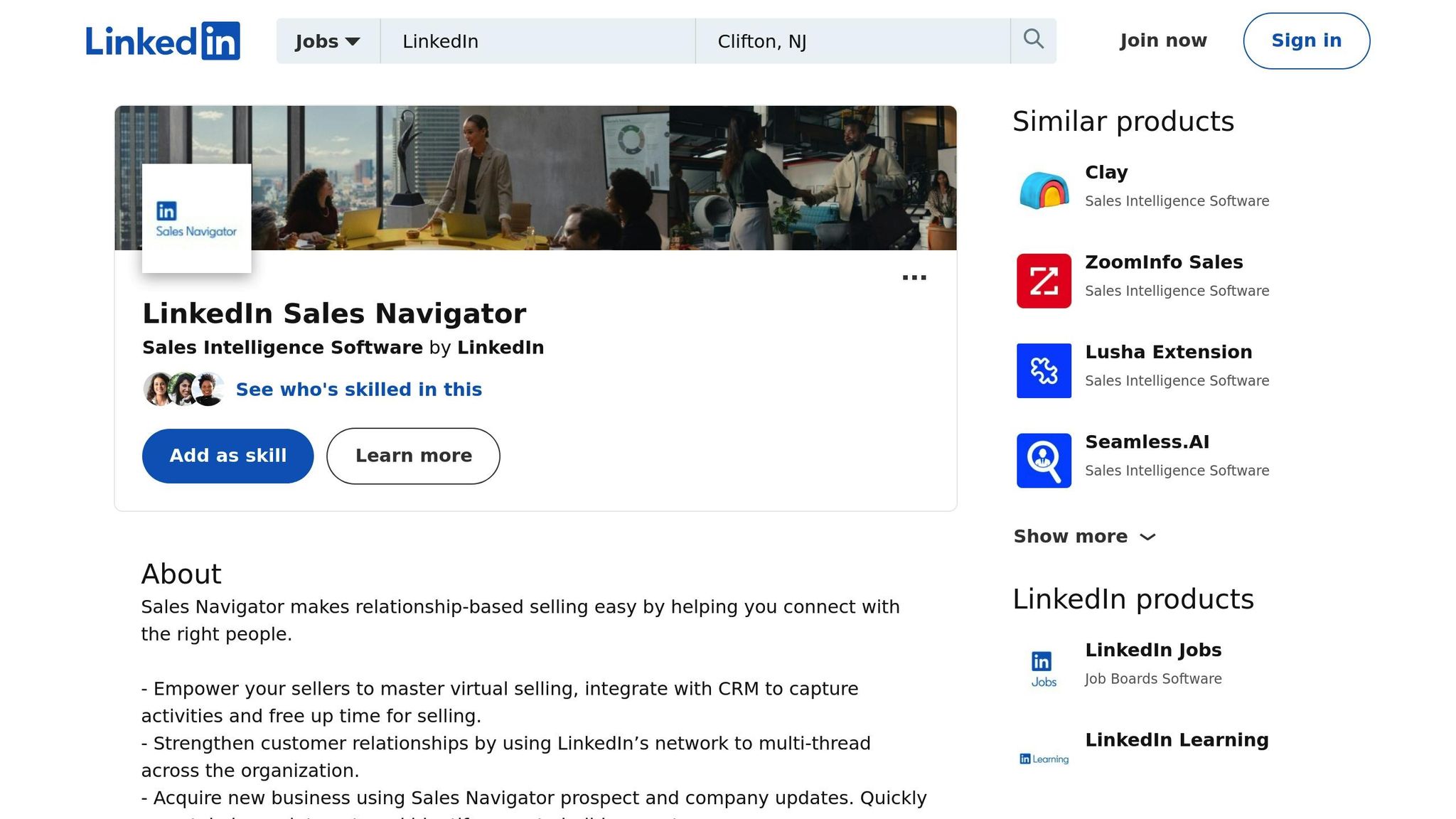This screenshot has height=819, width=1456.
Task: Click the search magnifier icon
Action: point(1033,40)
